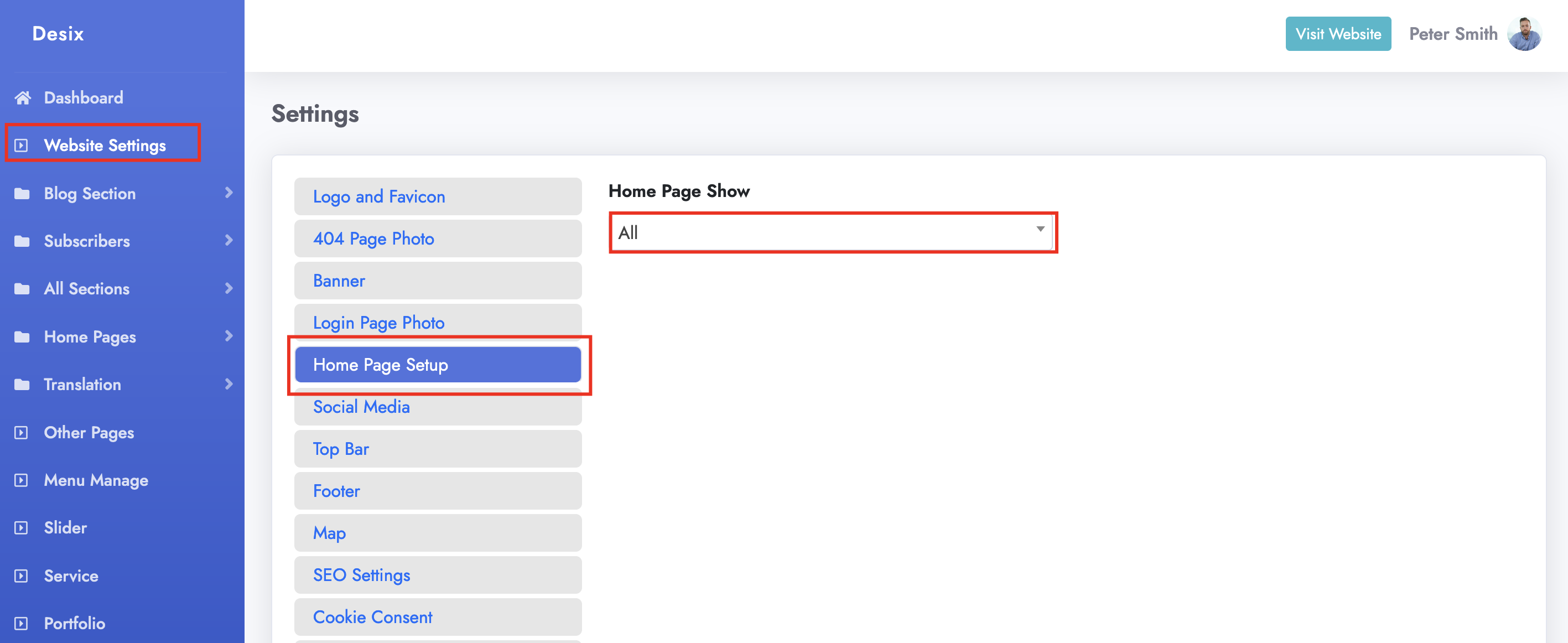Click the Visit Website button
The height and width of the screenshot is (643, 1568).
(x=1337, y=34)
